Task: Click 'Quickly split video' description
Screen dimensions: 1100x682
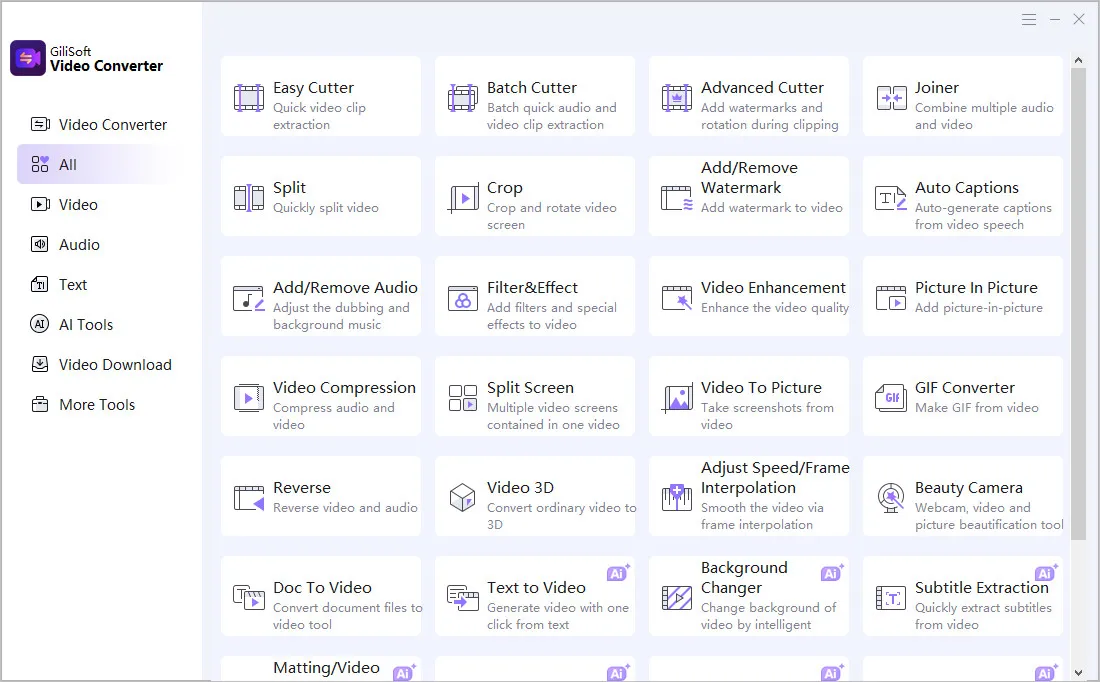Action: (326, 208)
